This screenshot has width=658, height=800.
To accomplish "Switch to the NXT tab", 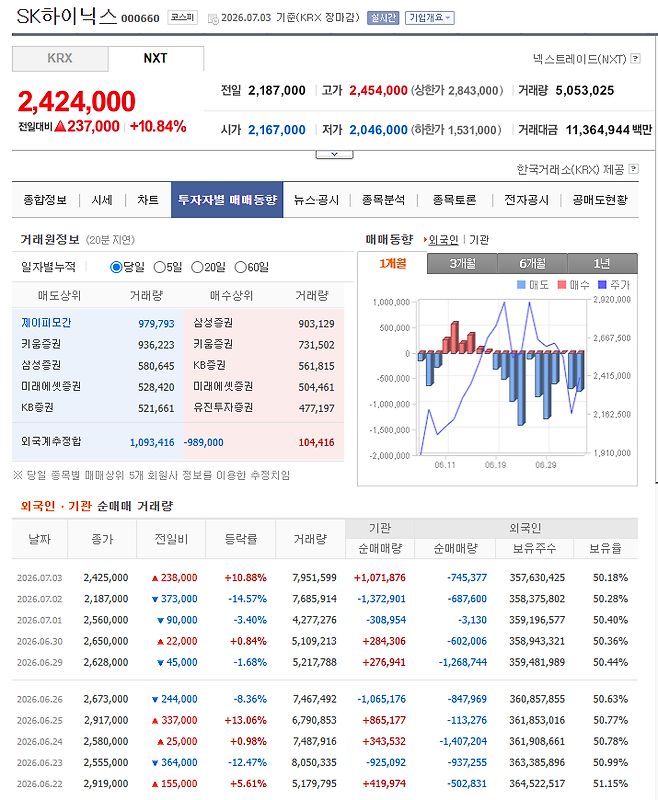I will tap(156, 59).
